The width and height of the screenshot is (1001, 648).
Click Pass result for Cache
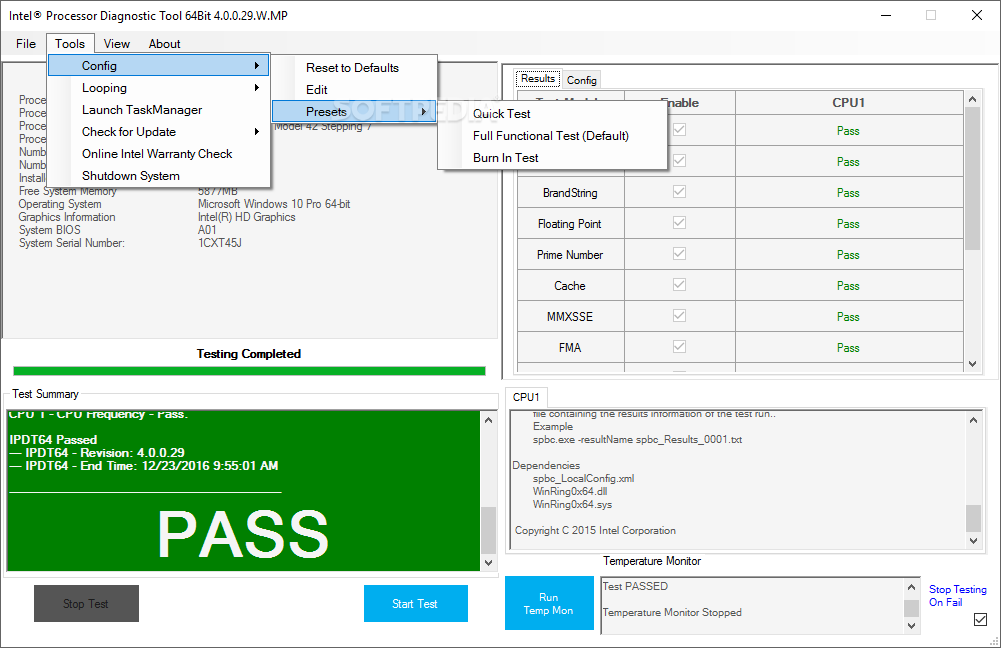pos(848,286)
